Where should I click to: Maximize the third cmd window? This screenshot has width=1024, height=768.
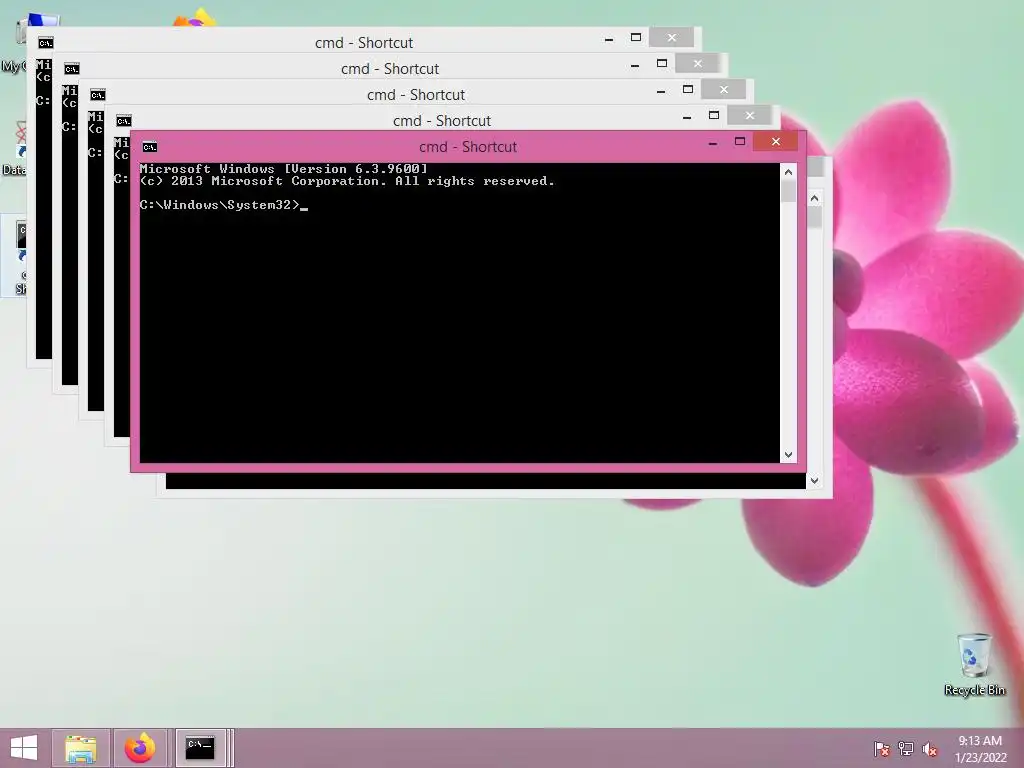(688, 89)
